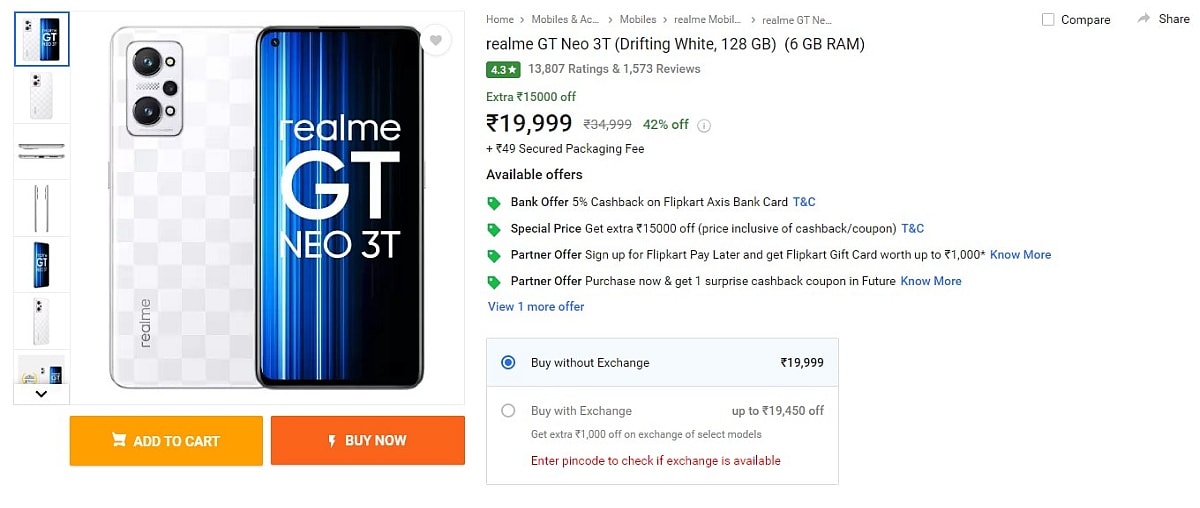Viewport: 1200px width, 508px height.
Task: Open T&C link for Bank Offer
Action: [x=804, y=202]
